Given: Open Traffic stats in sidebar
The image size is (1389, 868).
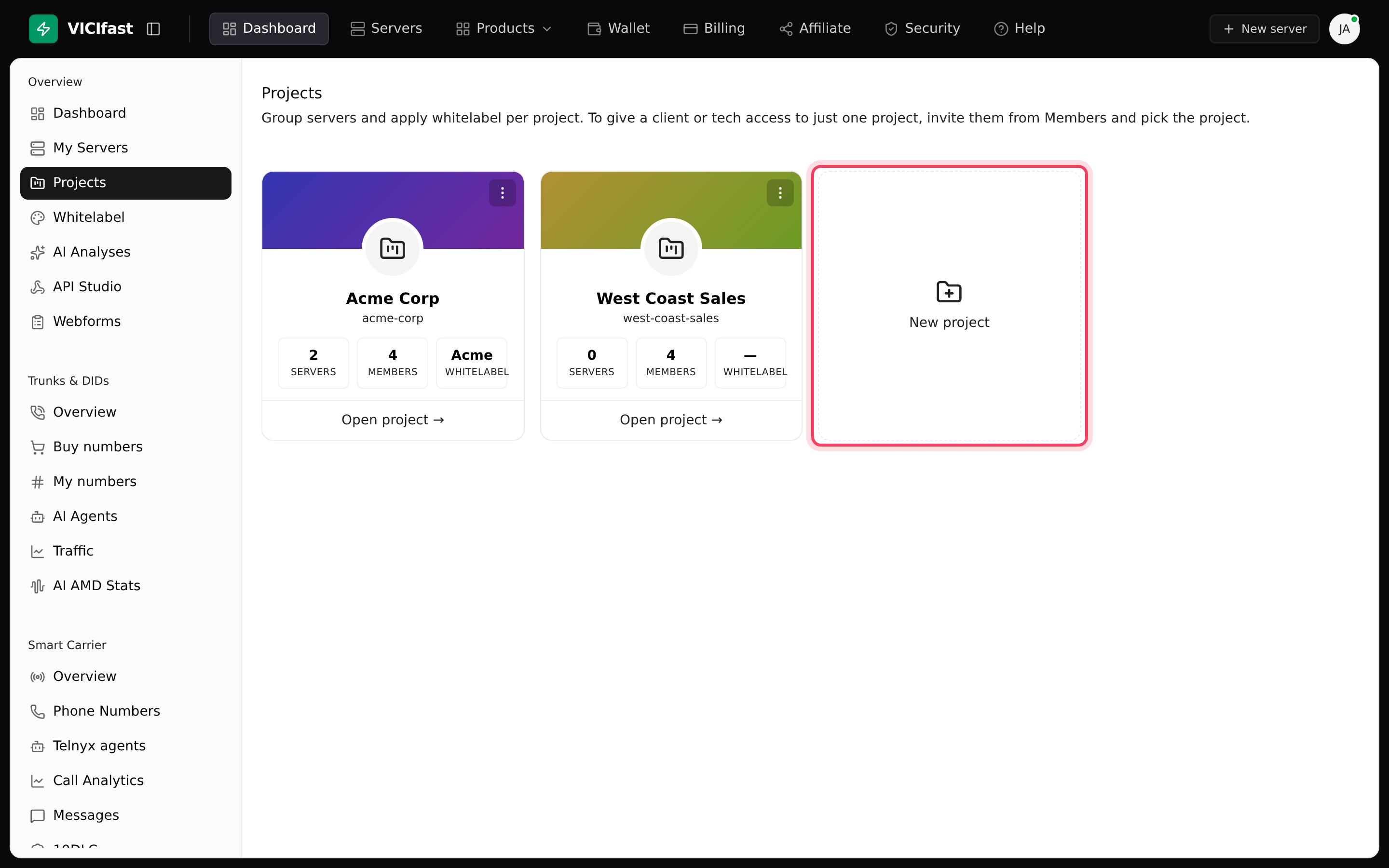Looking at the screenshot, I should tap(126, 551).
